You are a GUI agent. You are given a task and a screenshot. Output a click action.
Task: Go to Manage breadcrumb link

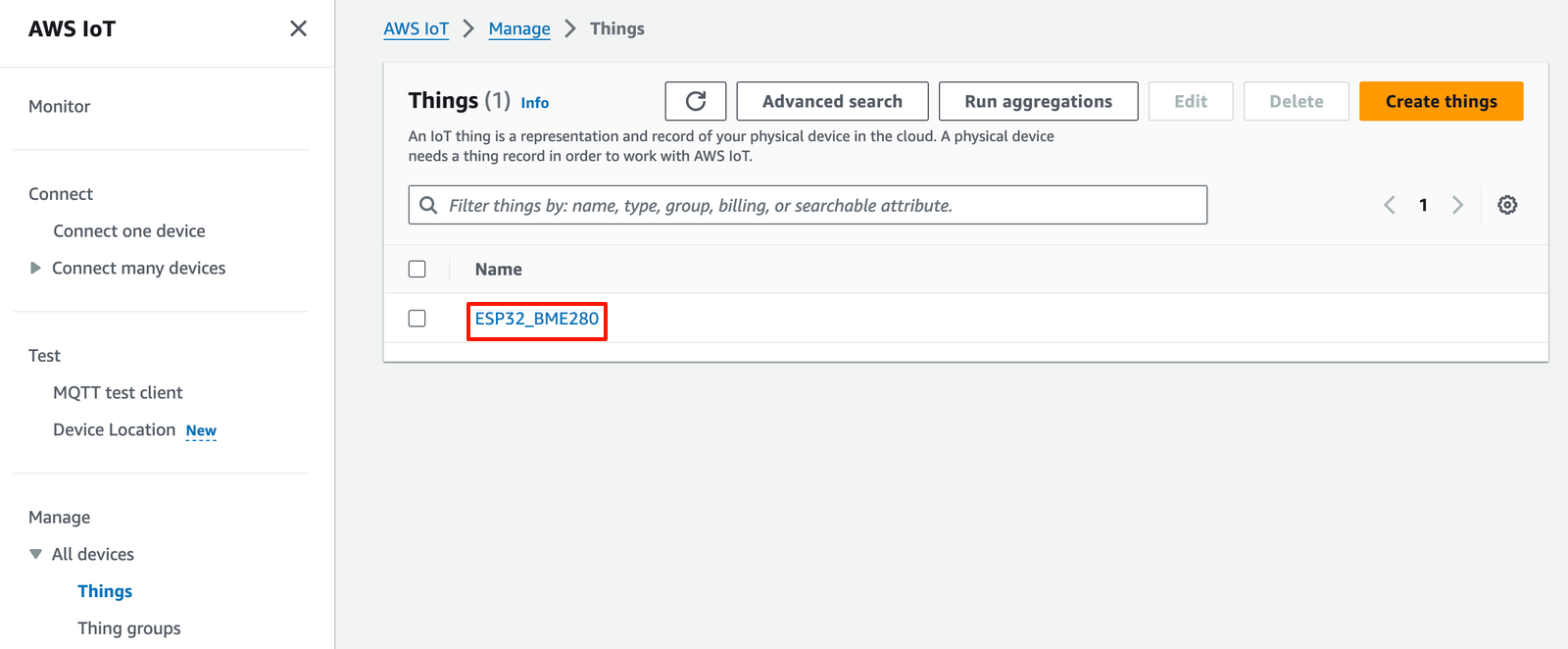tap(519, 28)
